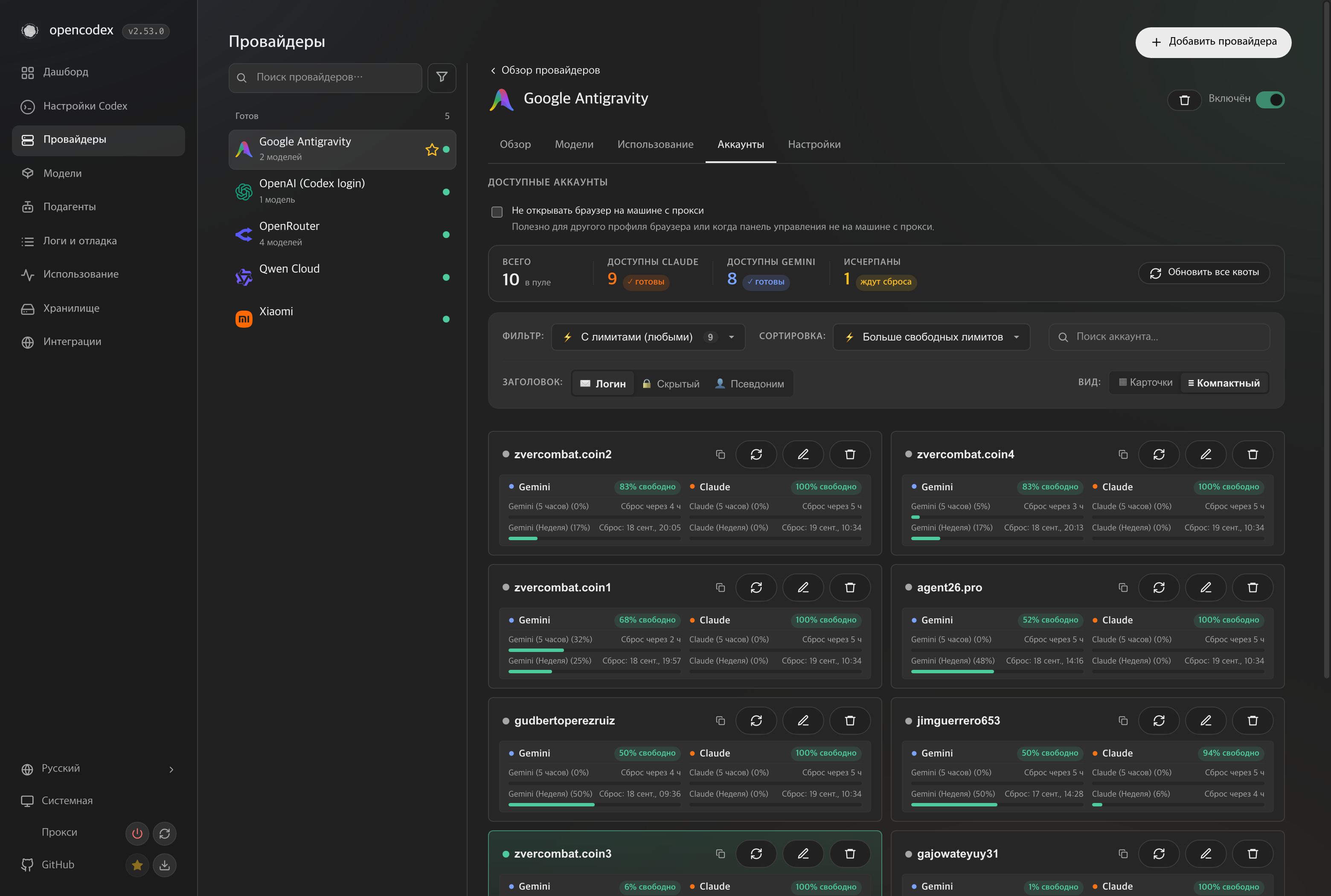The width and height of the screenshot is (1331, 896).
Task: Select the Qwen Cloud provider
Action: click(342, 277)
